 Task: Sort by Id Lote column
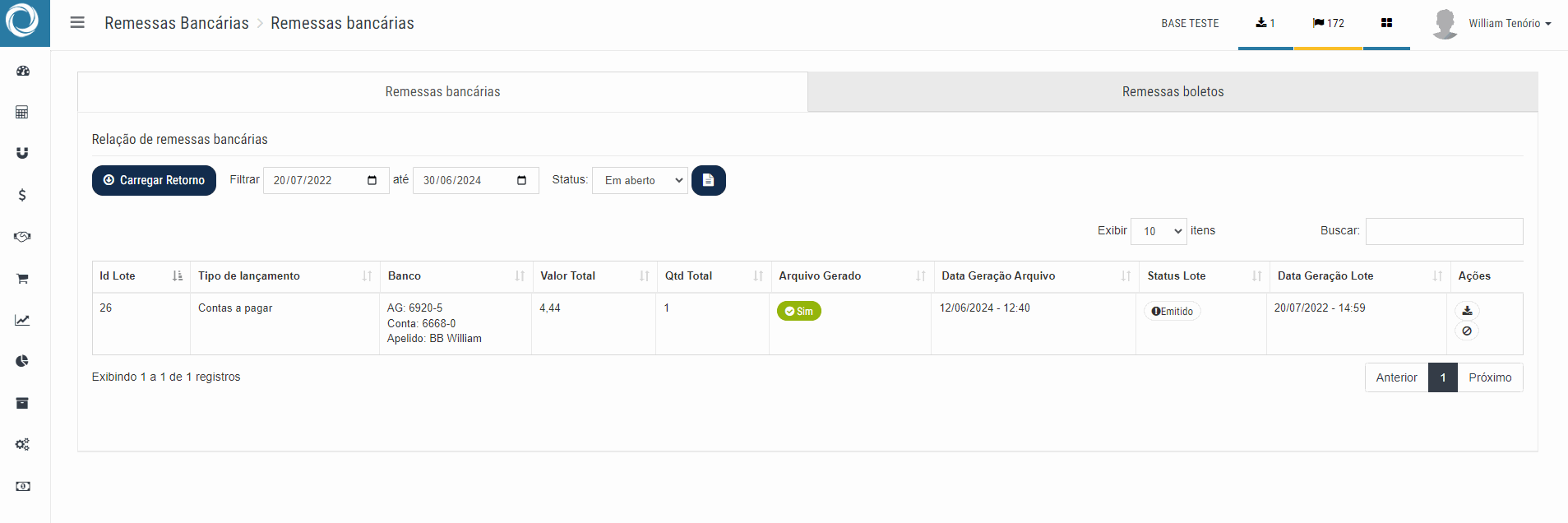pyautogui.click(x=141, y=276)
